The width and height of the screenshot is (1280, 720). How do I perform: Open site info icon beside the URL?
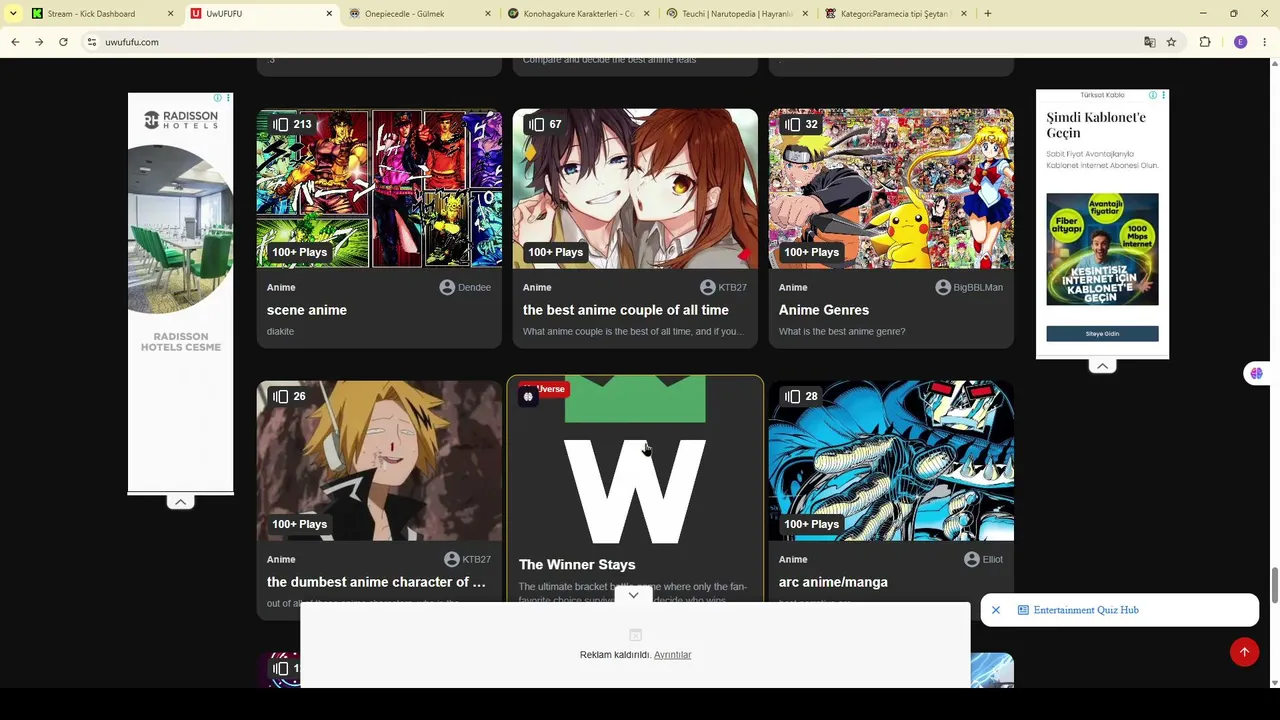click(x=91, y=42)
